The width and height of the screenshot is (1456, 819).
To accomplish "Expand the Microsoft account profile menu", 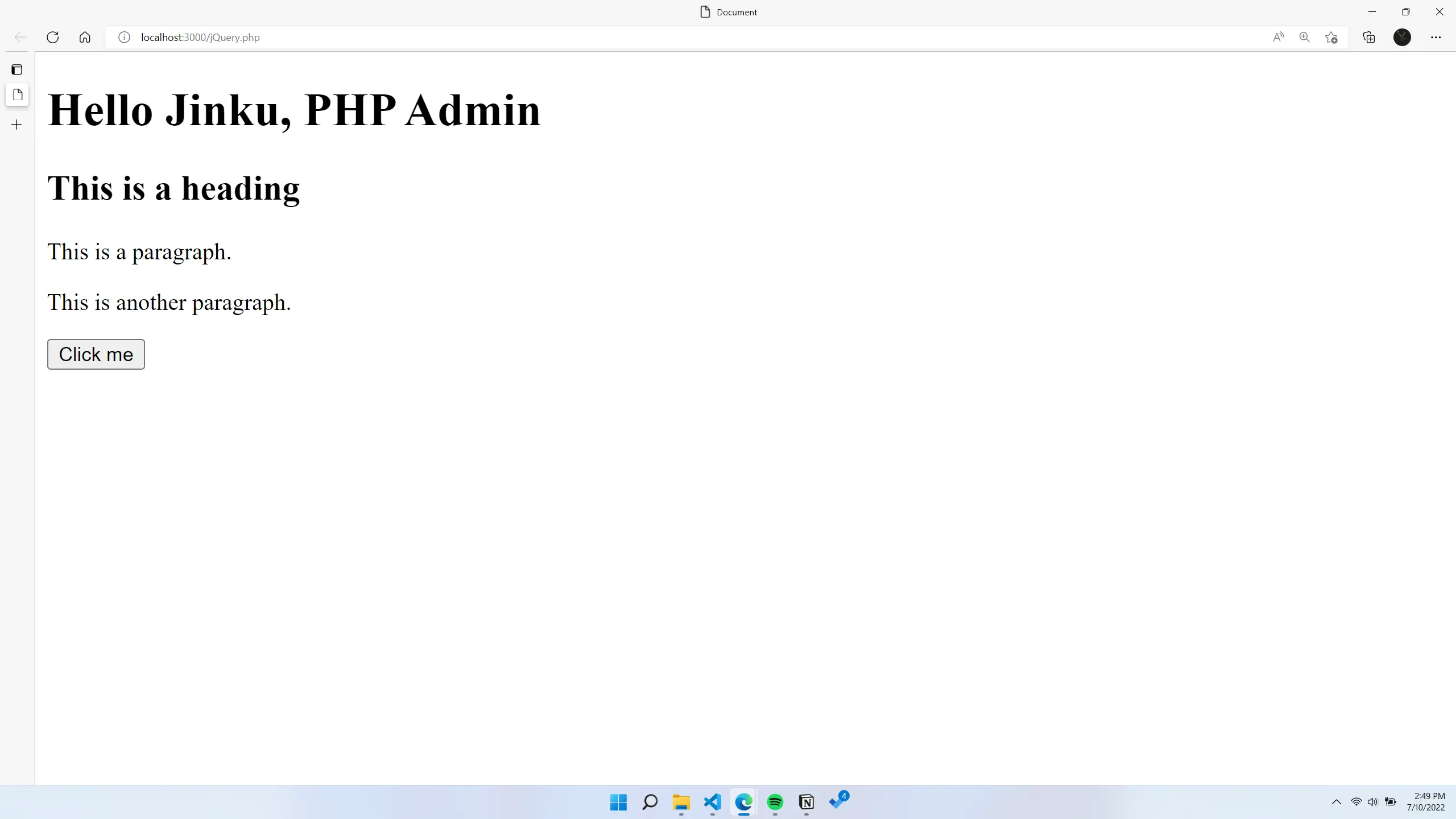I will (x=1402, y=37).
